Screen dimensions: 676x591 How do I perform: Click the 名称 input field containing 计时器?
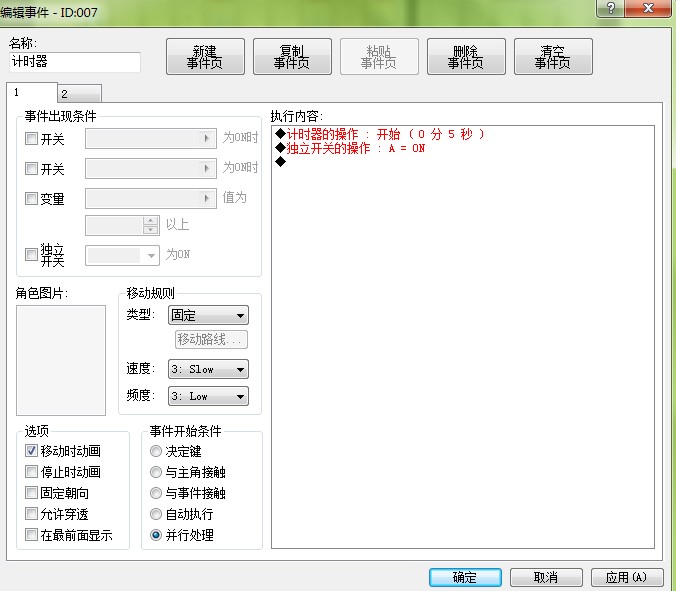coord(75,62)
